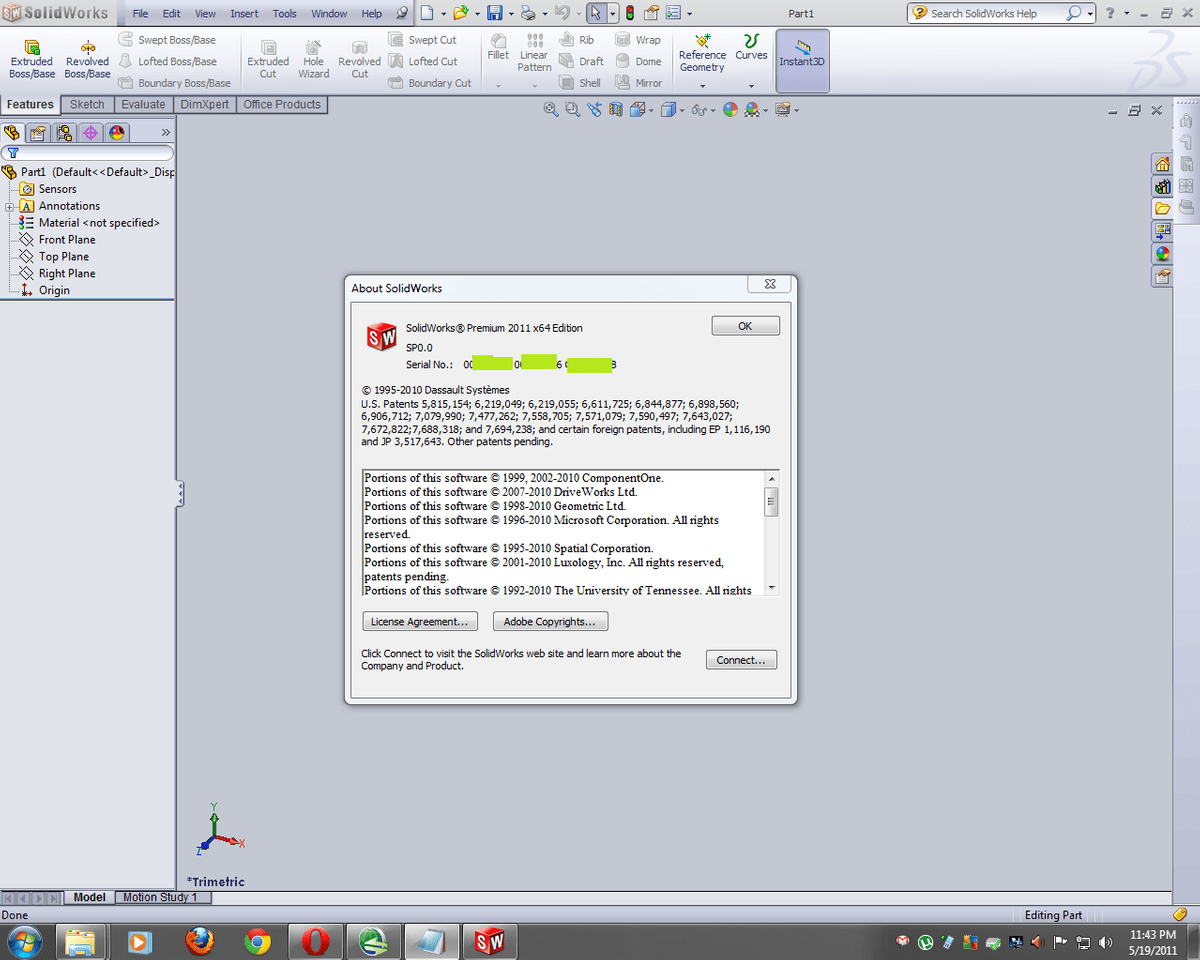Open File Explorer folder task pane tab
The width and height of the screenshot is (1200, 960).
1162,208
